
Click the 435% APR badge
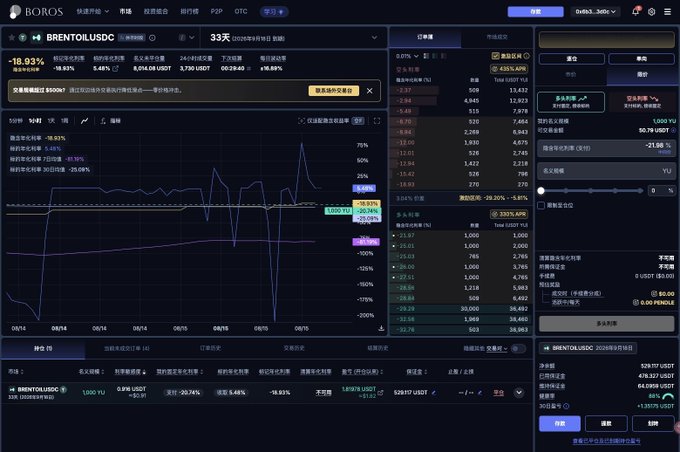(x=509, y=69)
